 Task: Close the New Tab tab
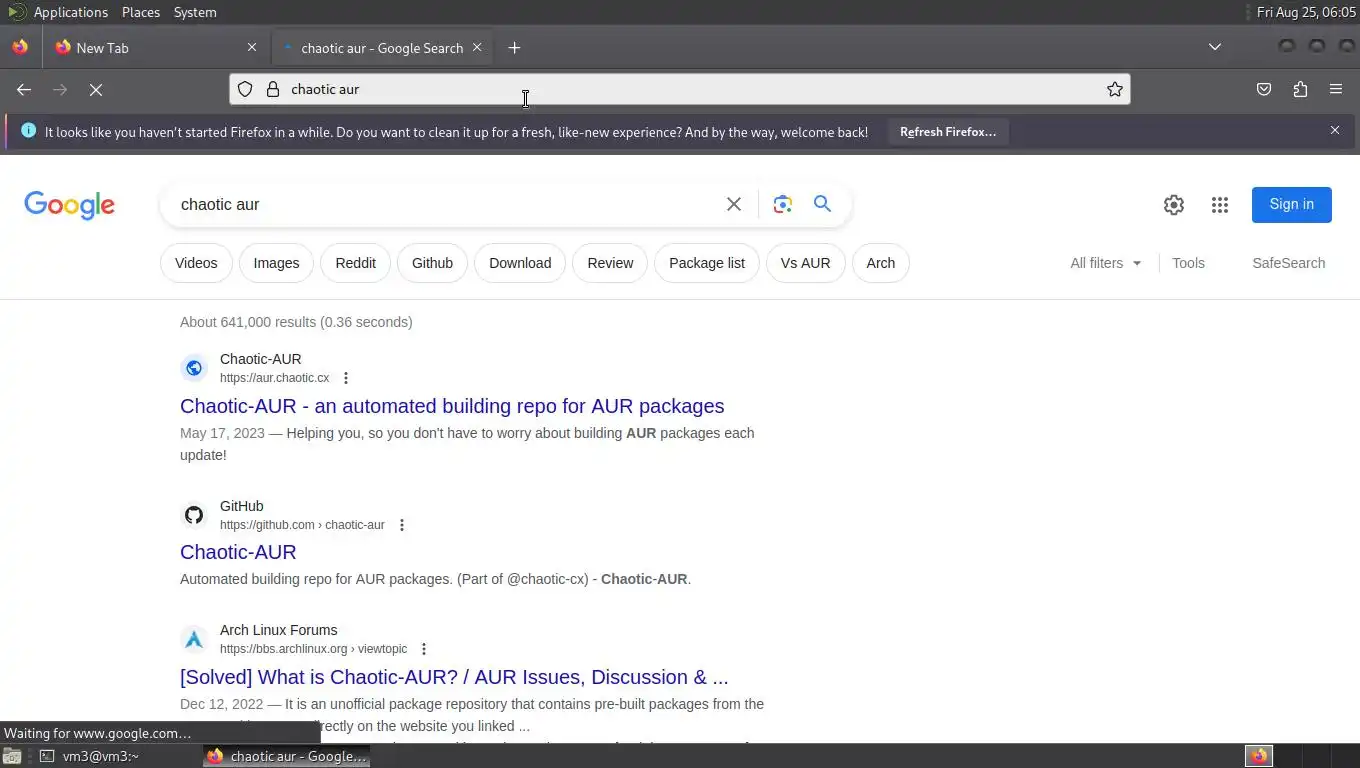point(252,47)
